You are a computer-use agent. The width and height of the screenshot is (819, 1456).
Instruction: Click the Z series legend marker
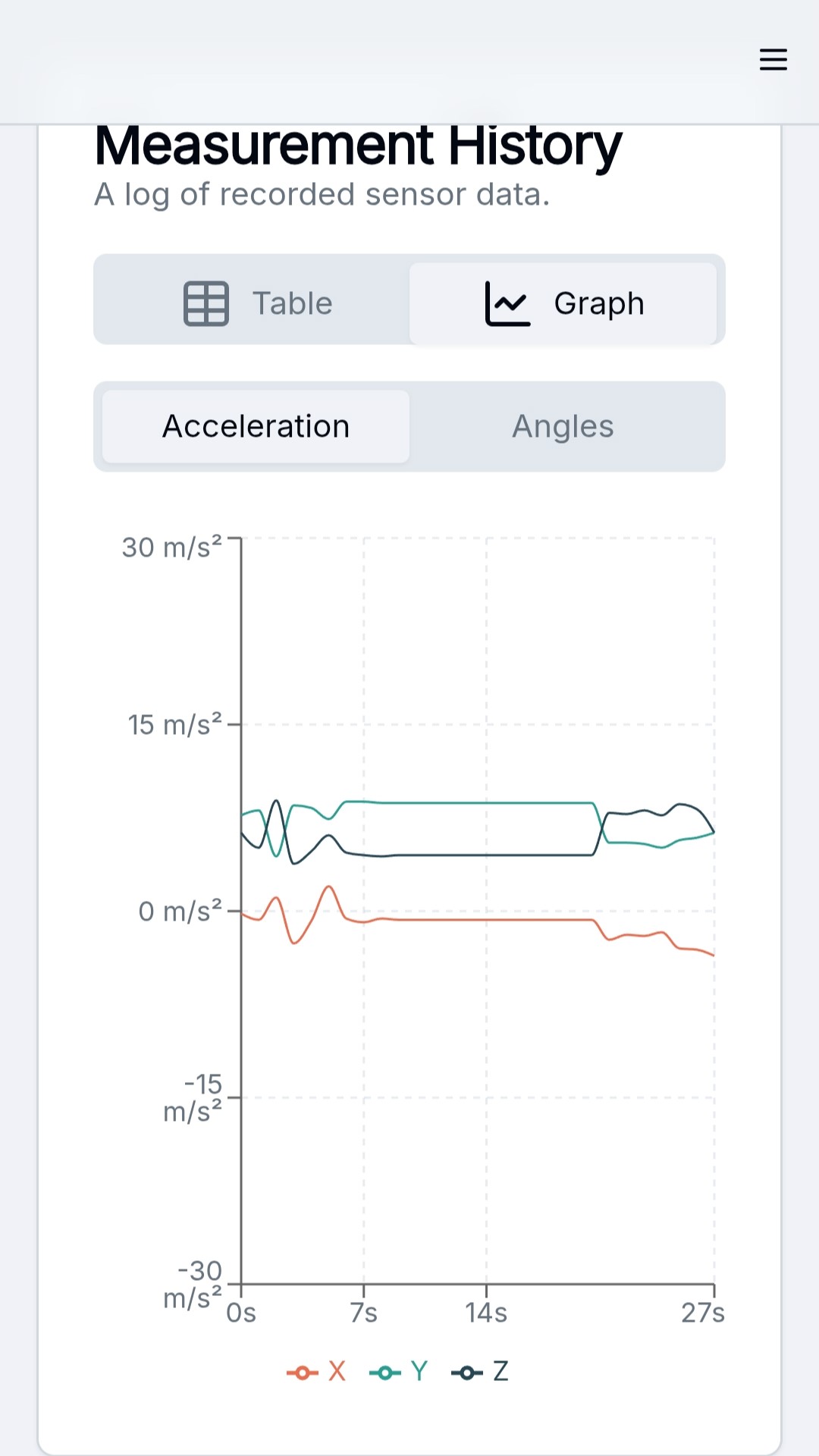point(466,1373)
